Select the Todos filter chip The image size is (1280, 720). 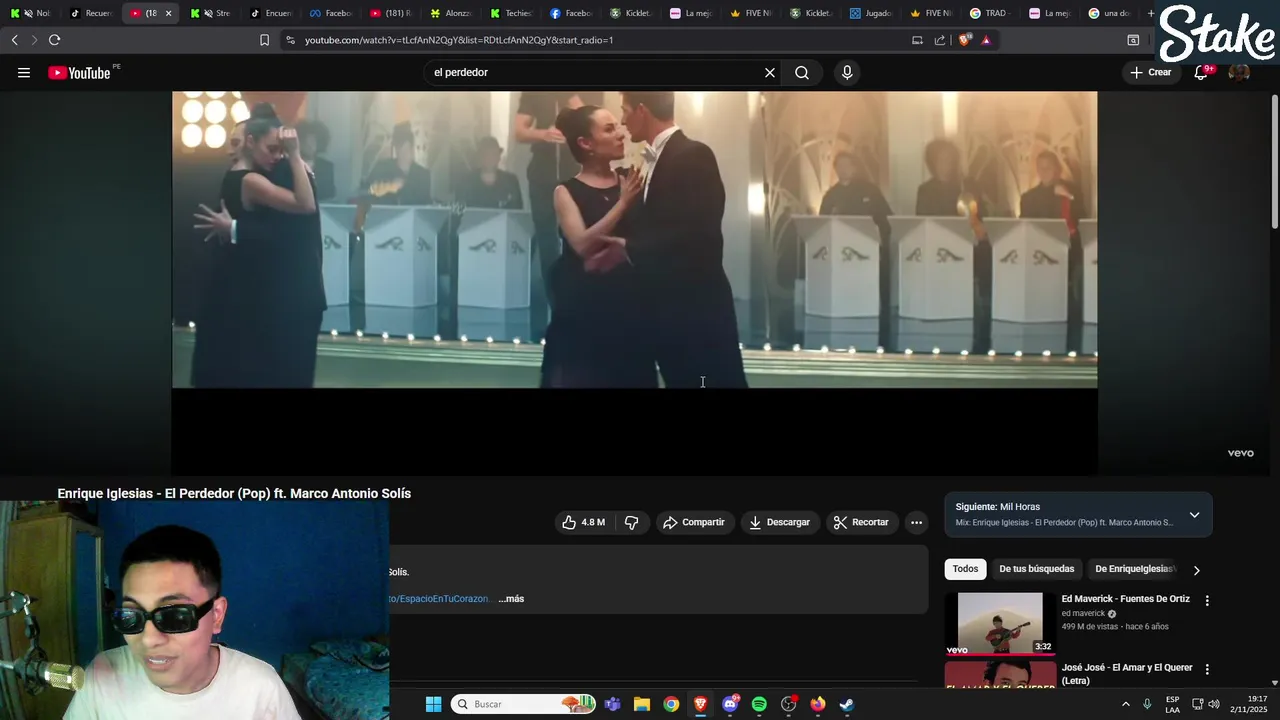pos(965,569)
